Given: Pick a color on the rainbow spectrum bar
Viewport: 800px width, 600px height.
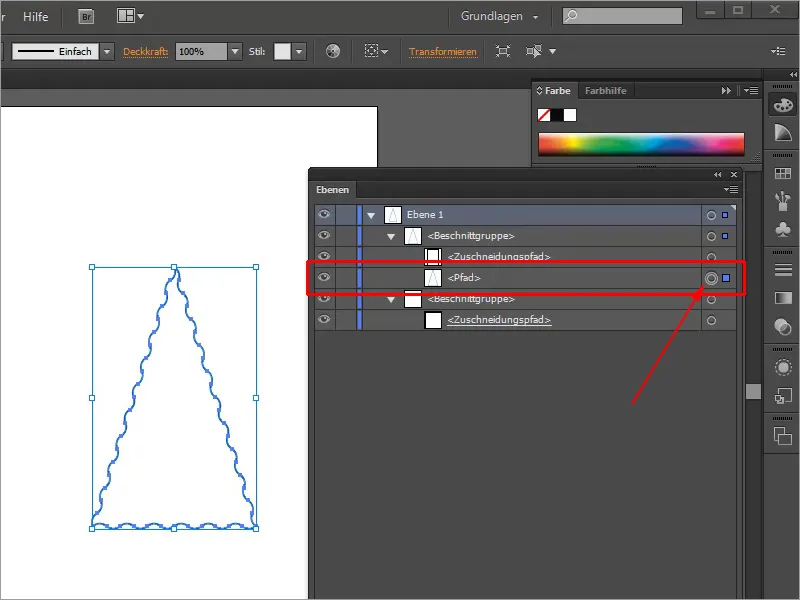Looking at the screenshot, I should (640, 144).
